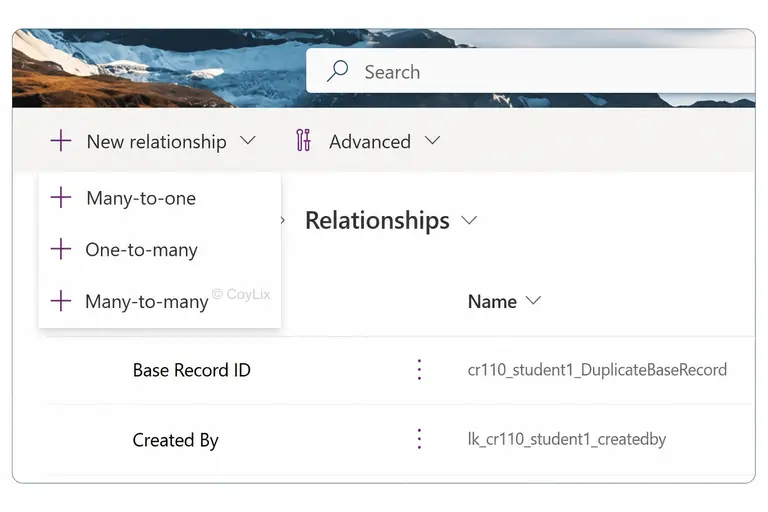
Task: Click the Search input field
Action: 530,71
